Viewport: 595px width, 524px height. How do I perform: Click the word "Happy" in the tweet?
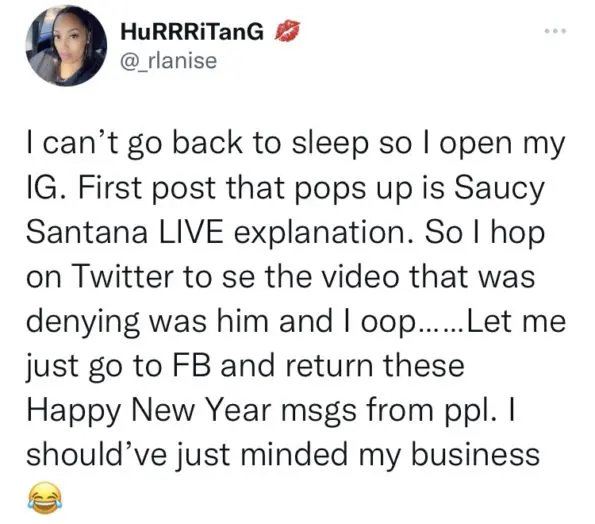tap(74, 412)
